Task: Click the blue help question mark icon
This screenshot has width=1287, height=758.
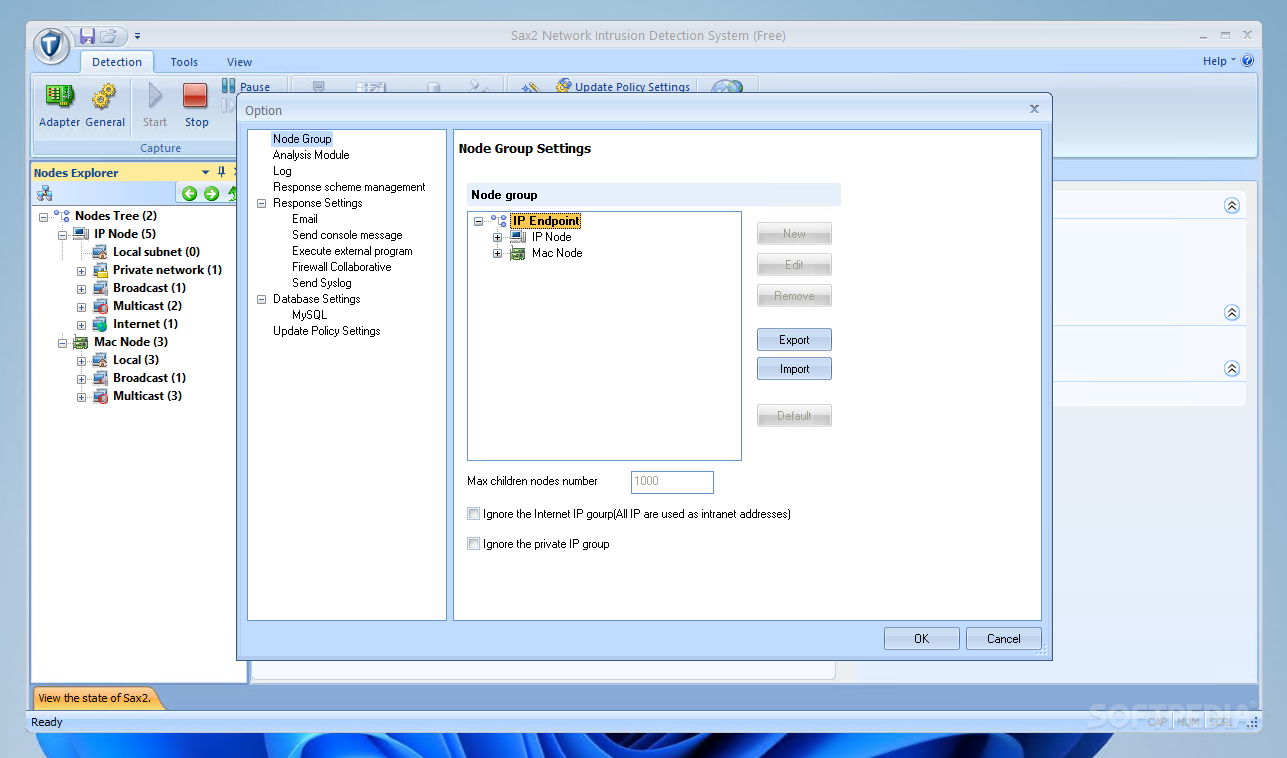Action: [1248, 61]
